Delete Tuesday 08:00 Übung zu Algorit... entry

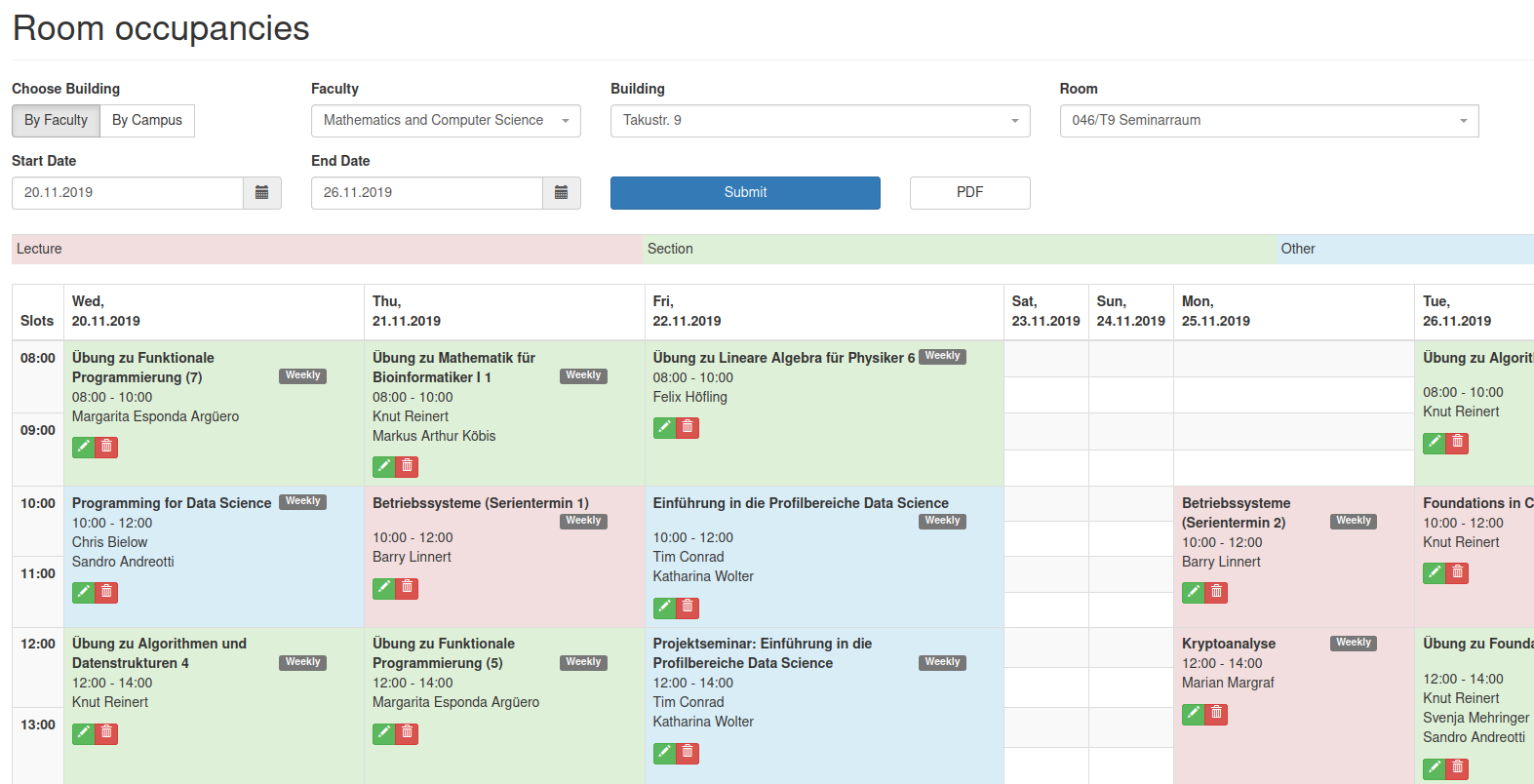(x=1457, y=443)
